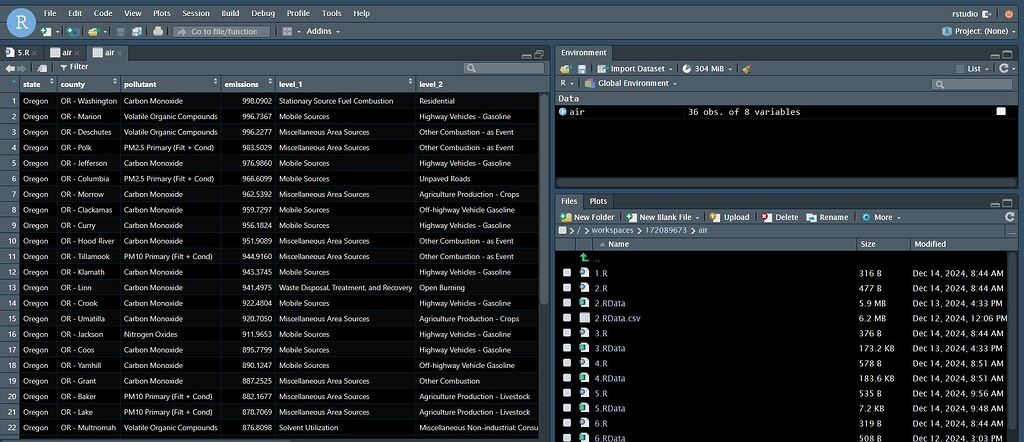Select checkbox for 3.RData file
The width and height of the screenshot is (1024, 442).
click(567, 348)
